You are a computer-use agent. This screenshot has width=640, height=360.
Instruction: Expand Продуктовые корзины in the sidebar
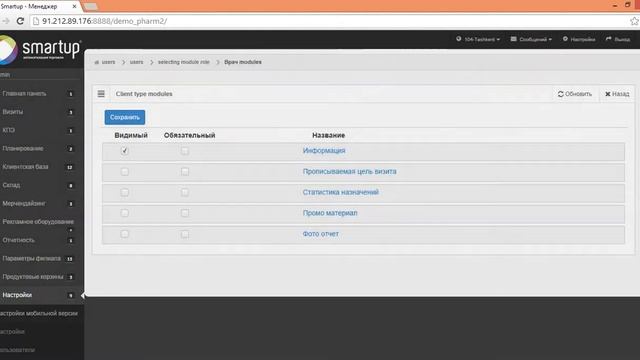pyautogui.click(x=39, y=277)
